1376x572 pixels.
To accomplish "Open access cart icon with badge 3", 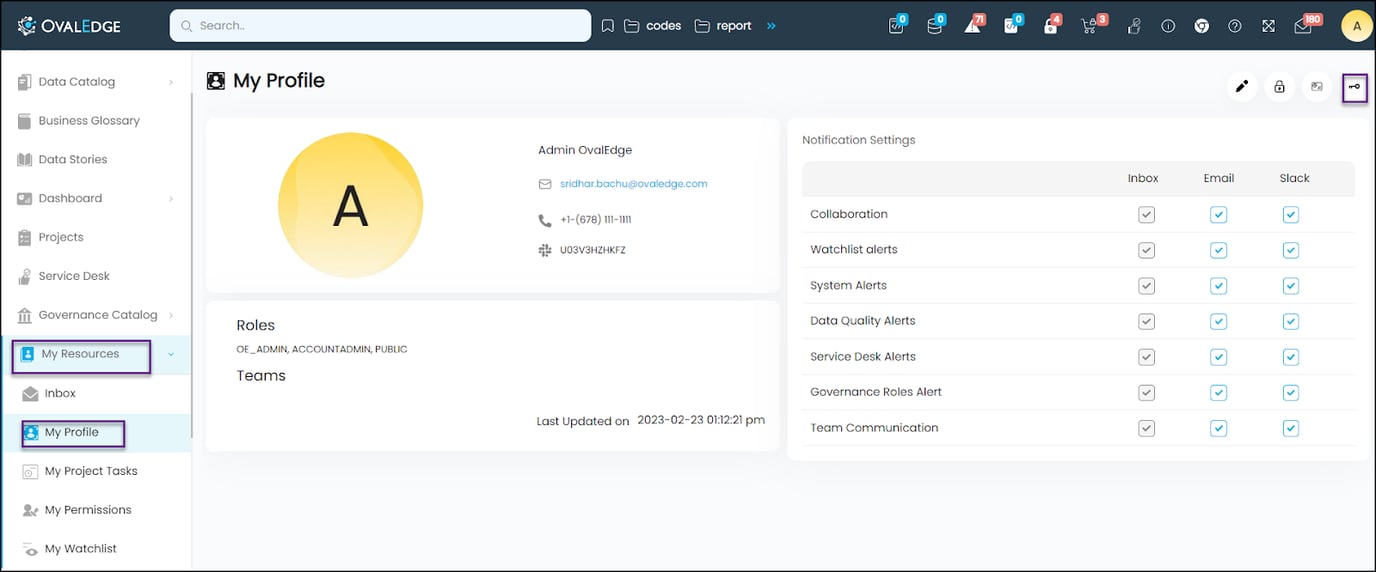I will point(1091,26).
